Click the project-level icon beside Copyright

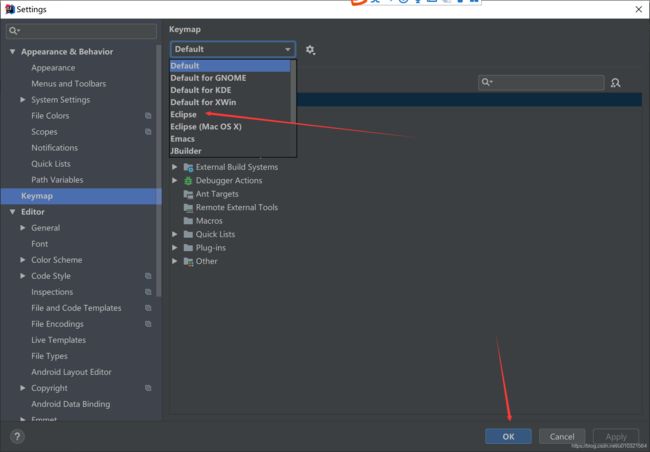pos(148,388)
